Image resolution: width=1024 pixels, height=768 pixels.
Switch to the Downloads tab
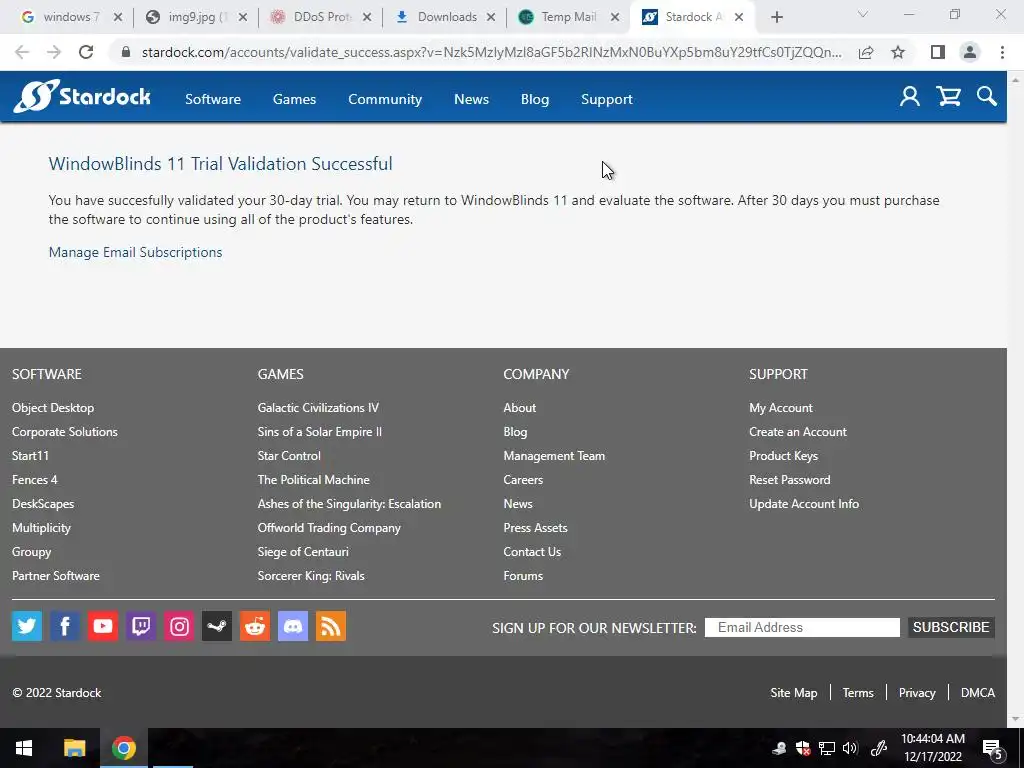pyautogui.click(x=447, y=17)
